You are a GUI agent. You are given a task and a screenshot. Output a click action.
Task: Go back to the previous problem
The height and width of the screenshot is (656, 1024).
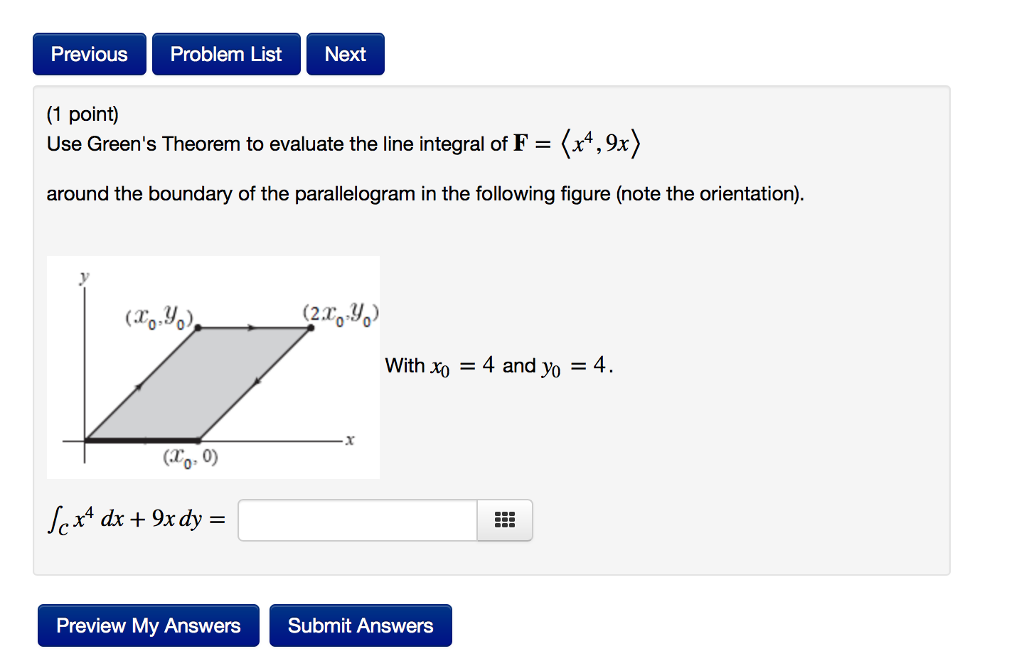click(89, 53)
